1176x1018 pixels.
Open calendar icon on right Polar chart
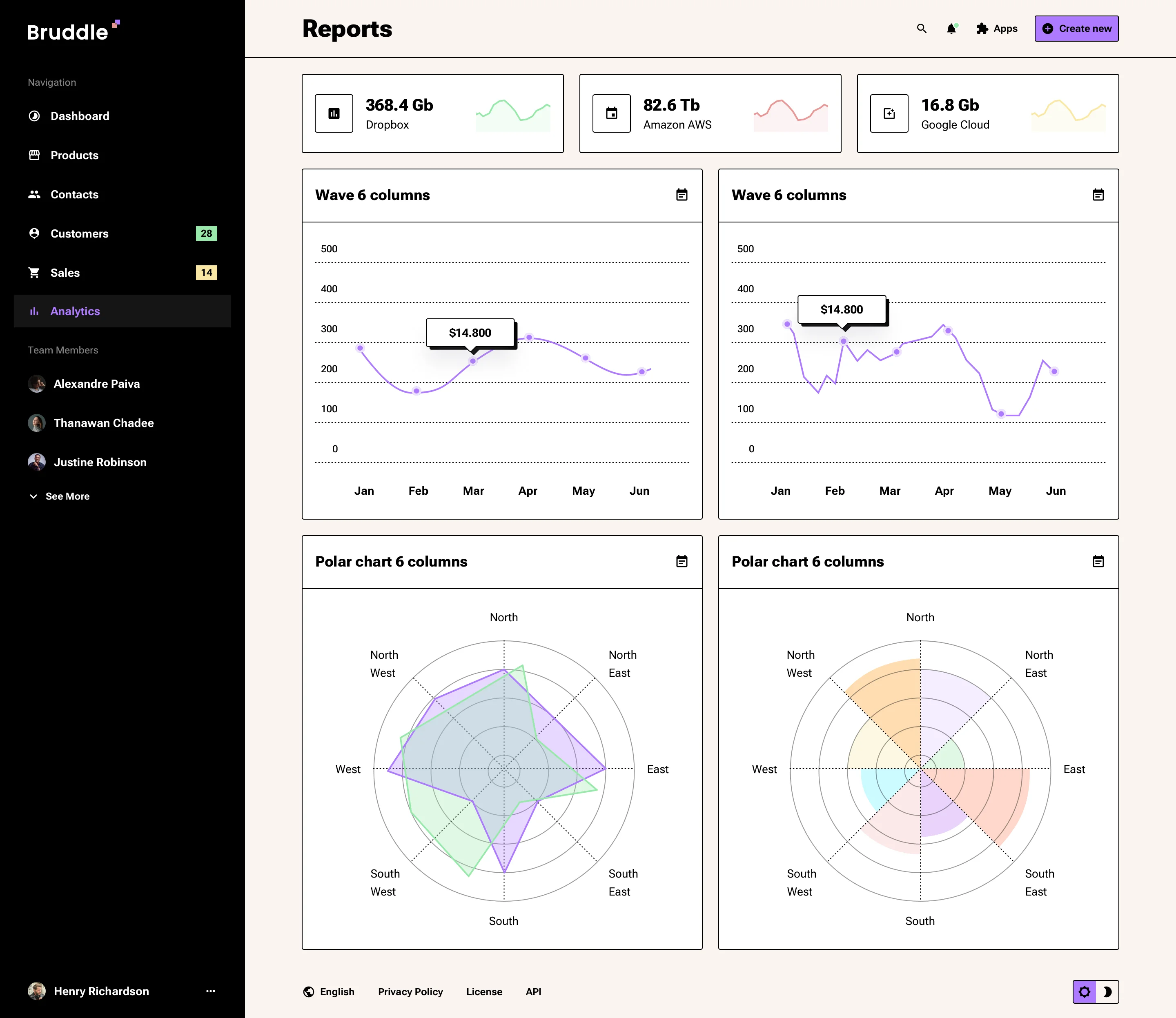point(1098,561)
